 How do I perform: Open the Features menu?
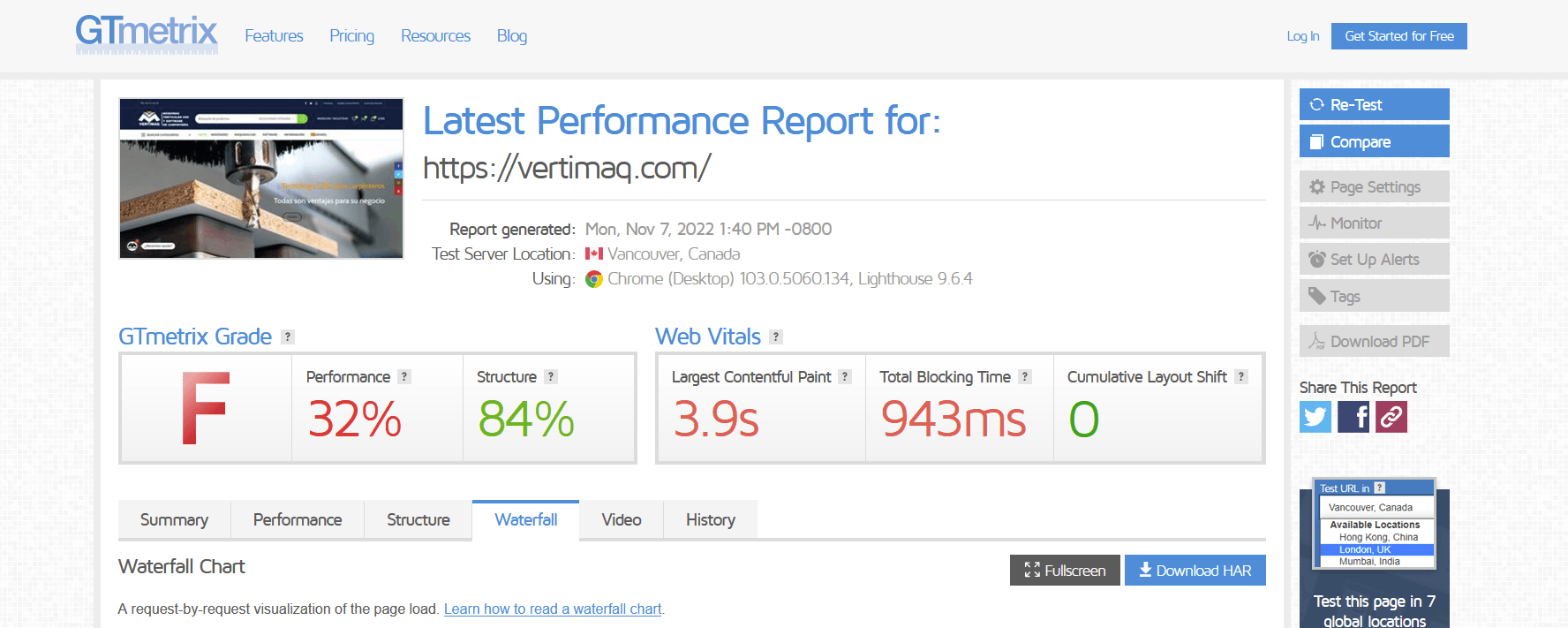[274, 36]
